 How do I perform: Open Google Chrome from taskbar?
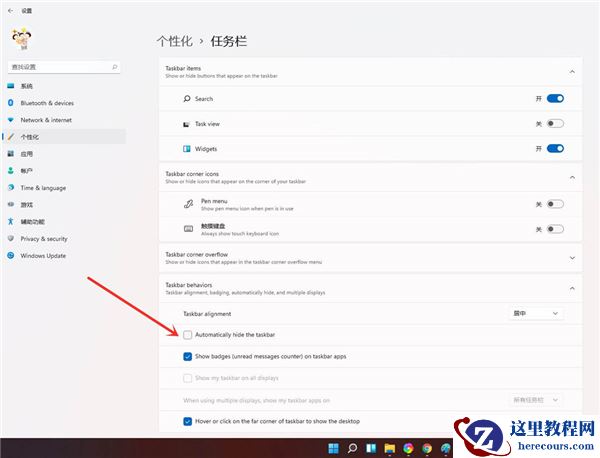coord(427,448)
